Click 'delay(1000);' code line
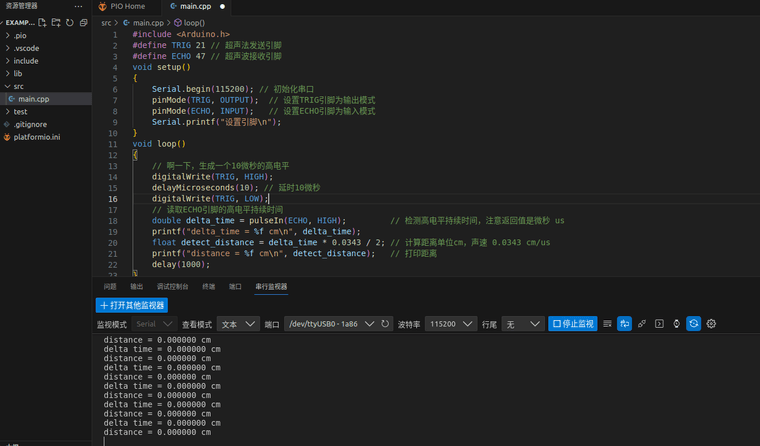 click(181, 264)
